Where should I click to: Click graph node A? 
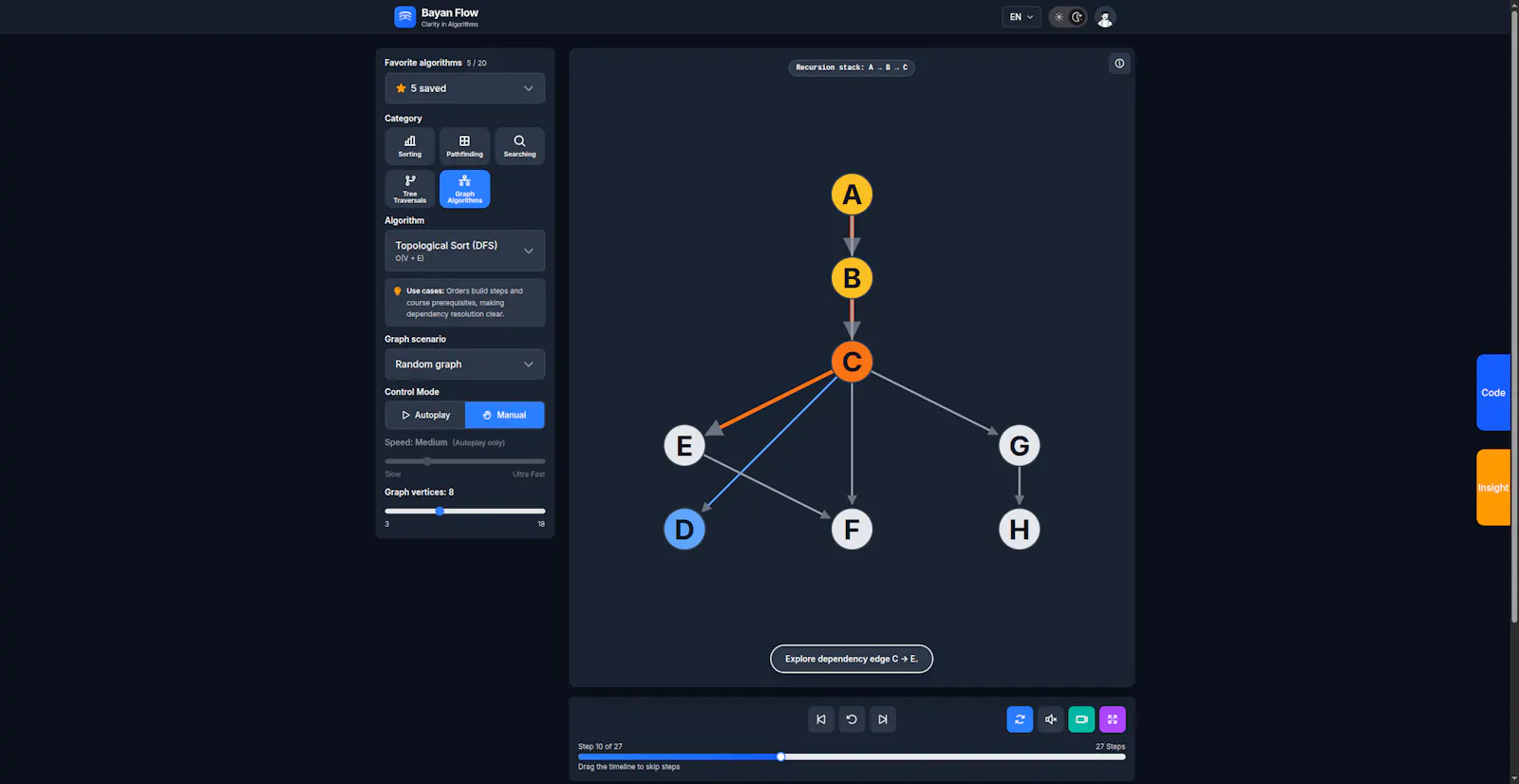[852, 195]
